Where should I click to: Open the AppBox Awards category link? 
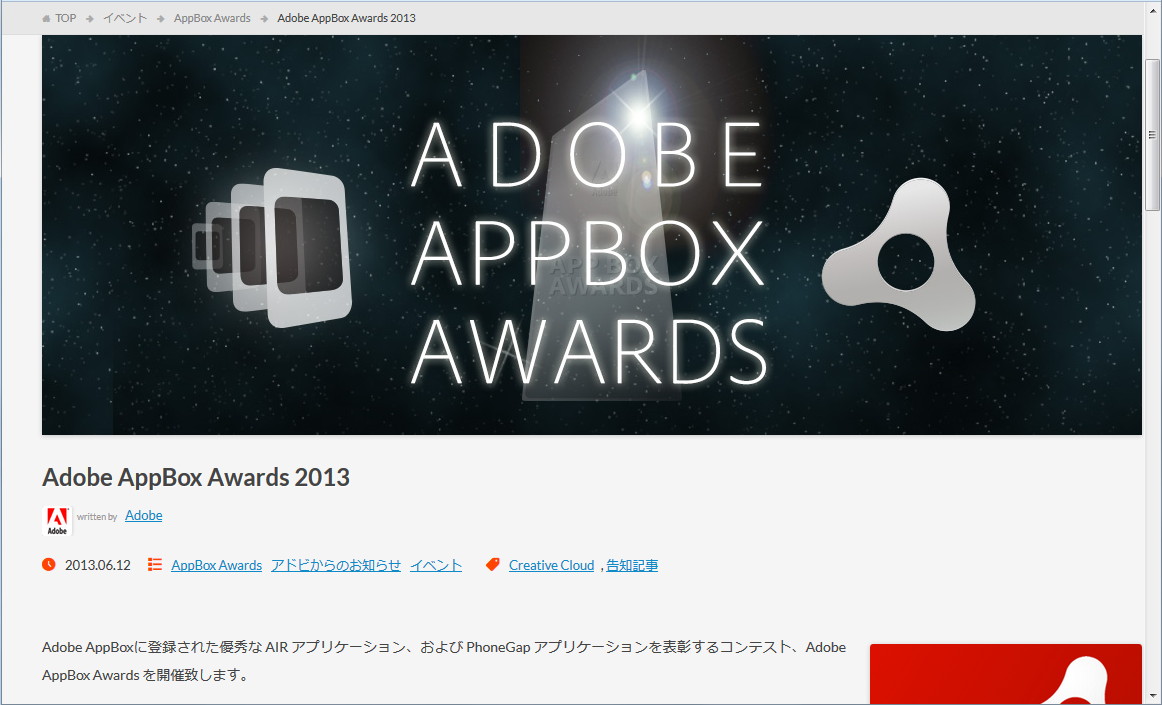(216, 564)
